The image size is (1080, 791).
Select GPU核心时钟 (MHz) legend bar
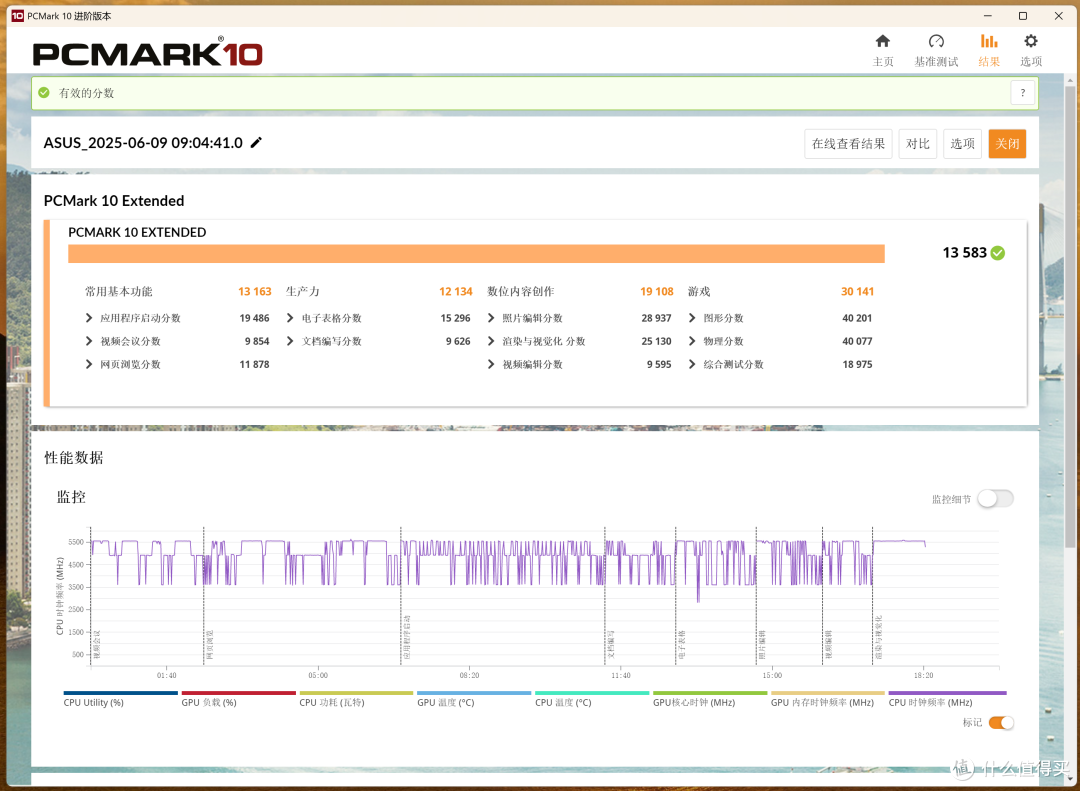click(x=709, y=693)
